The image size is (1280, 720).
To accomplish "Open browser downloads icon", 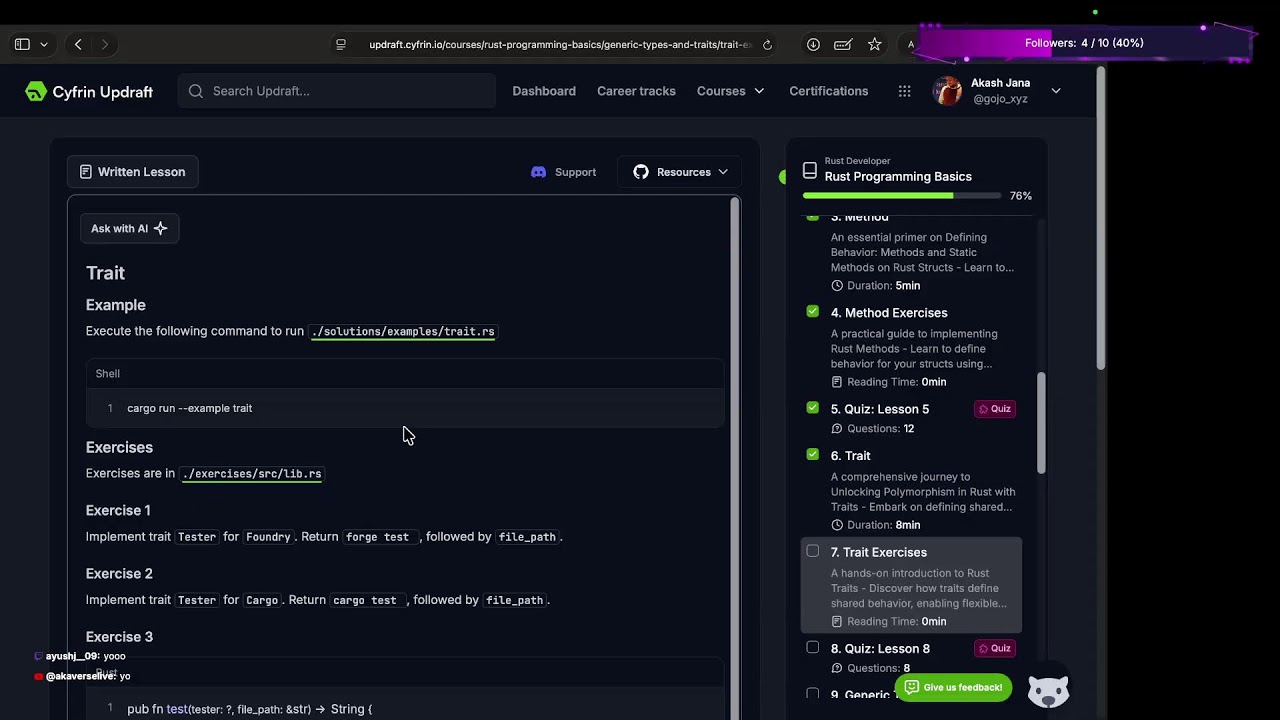I will coord(813,44).
